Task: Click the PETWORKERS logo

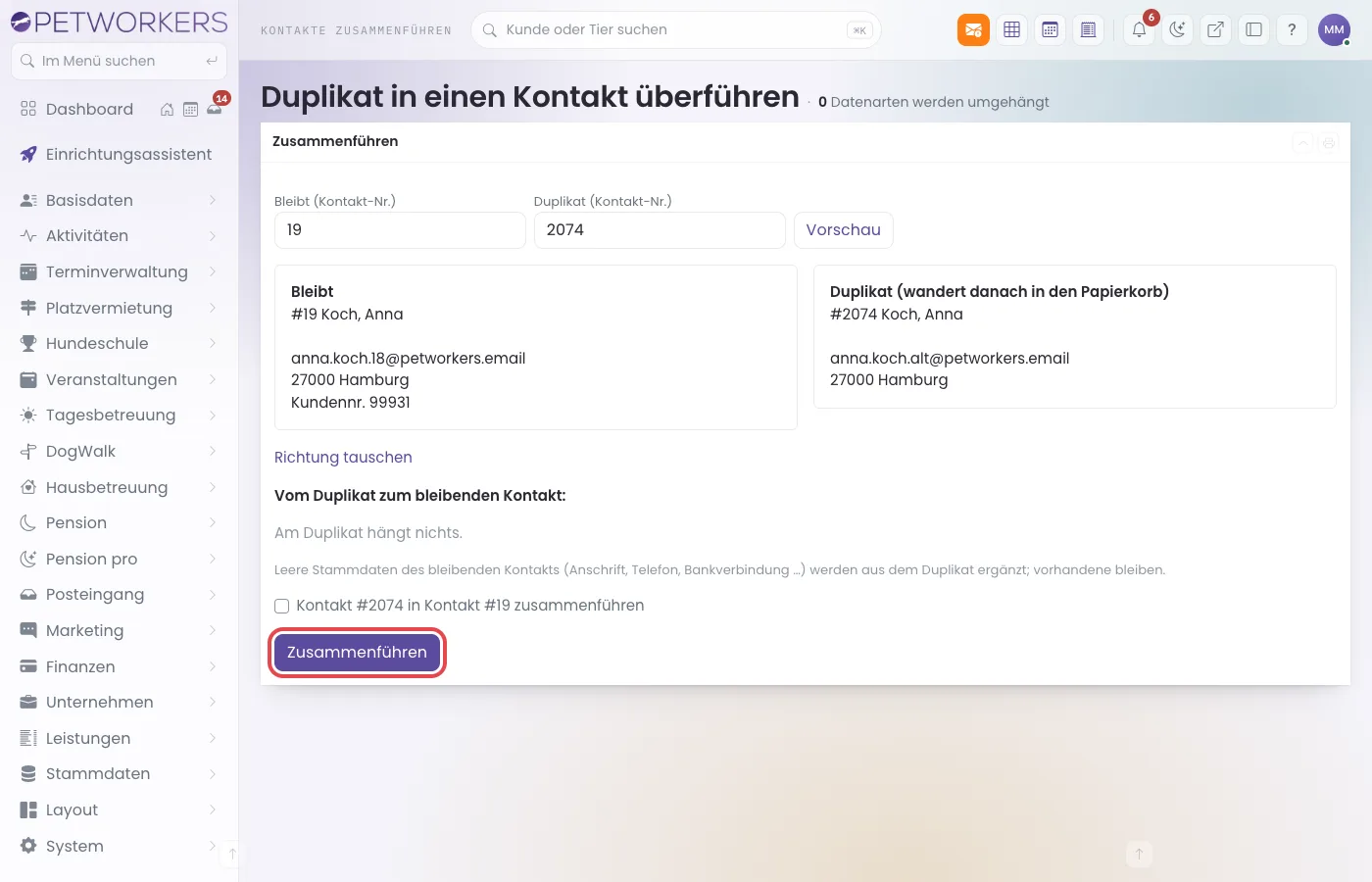Action: click(119, 22)
